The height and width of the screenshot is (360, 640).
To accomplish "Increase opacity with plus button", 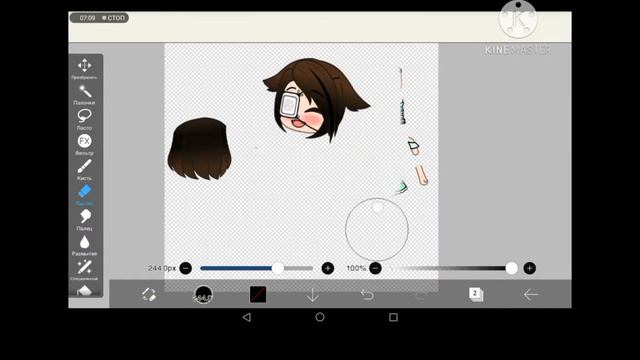I will [529, 268].
